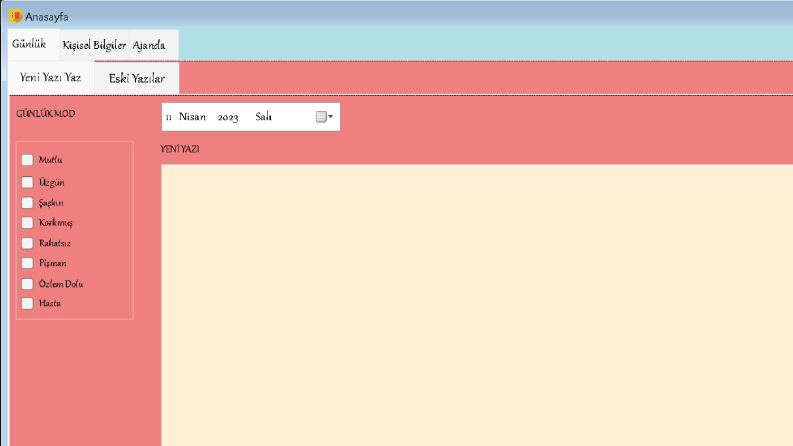Screen dimensions: 793x446
Task: Select the Yeni Yazı Yaz tab
Action: tap(51, 77)
